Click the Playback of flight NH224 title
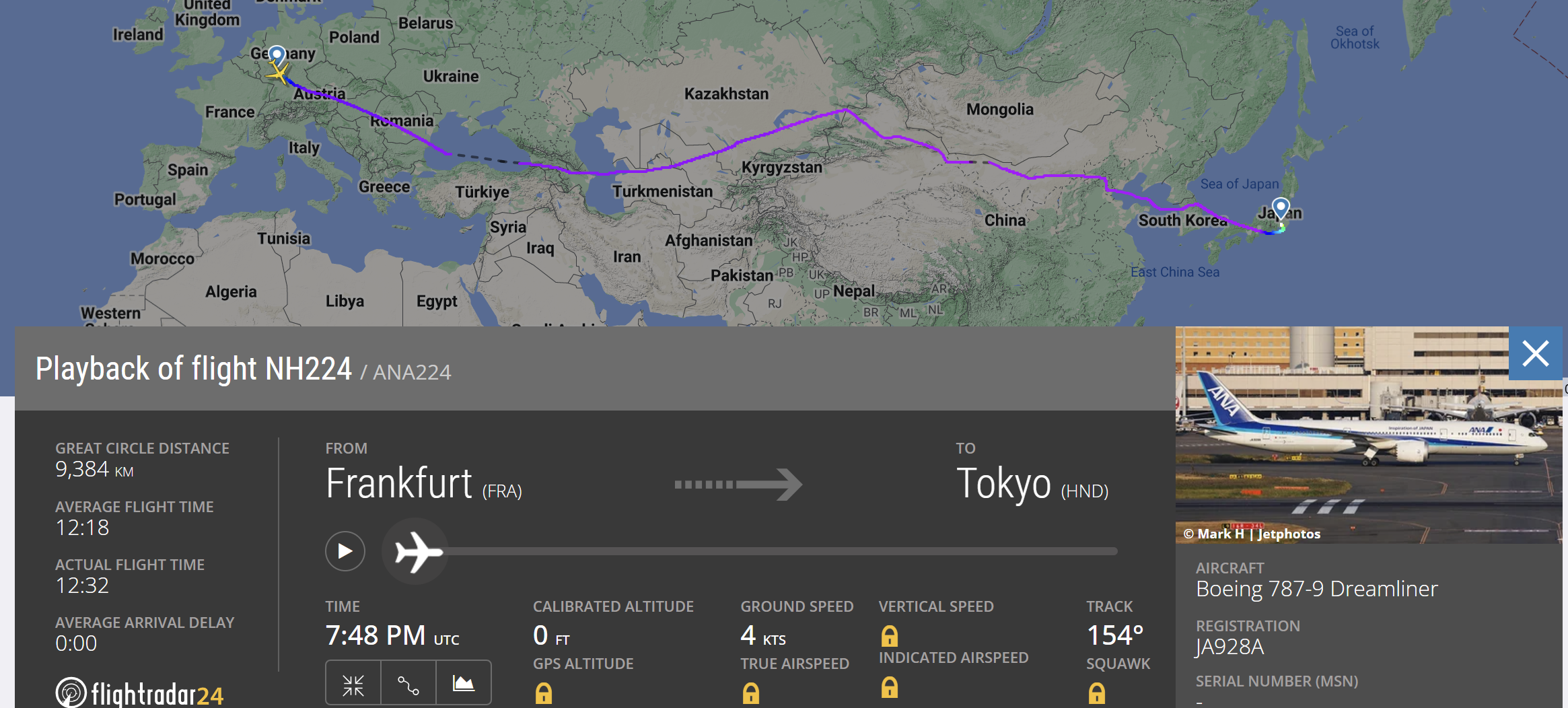The image size is (1568, 708). click(x=194, y=369)
